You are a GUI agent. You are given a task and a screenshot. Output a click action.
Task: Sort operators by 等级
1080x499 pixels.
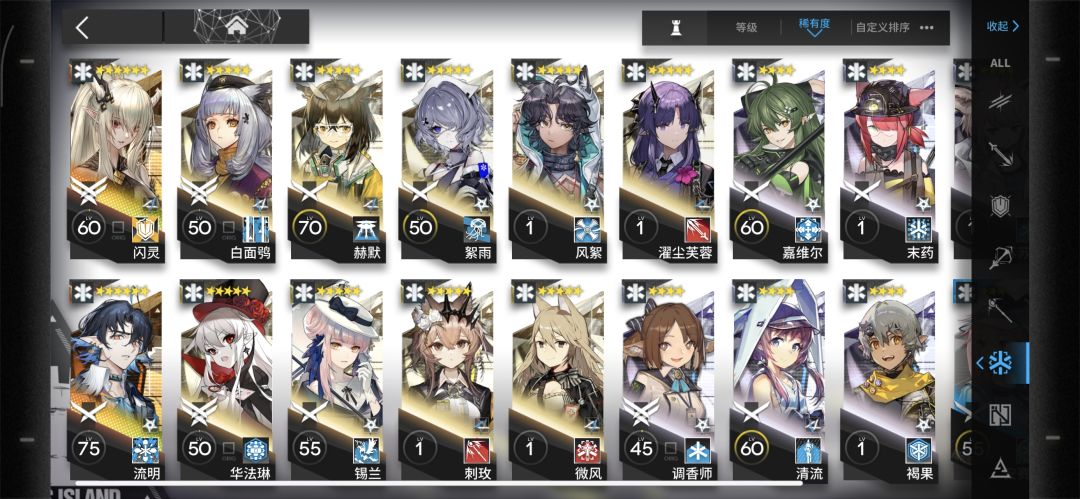pos(746,28)
